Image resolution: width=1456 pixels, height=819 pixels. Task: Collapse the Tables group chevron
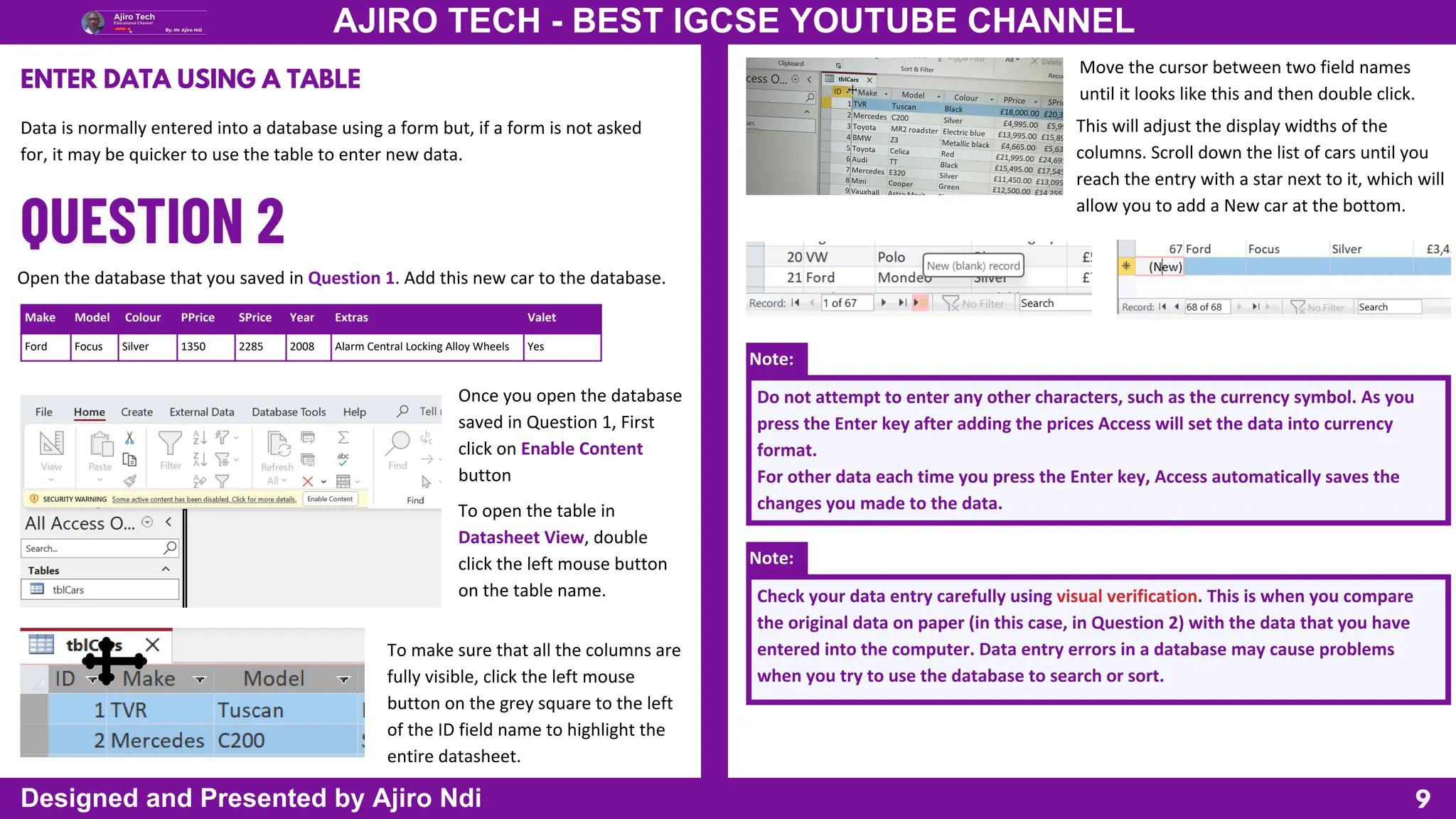tap(166, 569)
